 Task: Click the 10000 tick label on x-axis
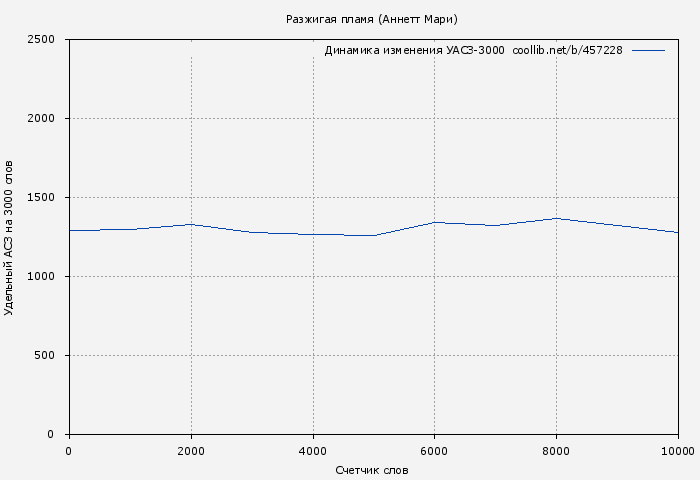[678, 451]
